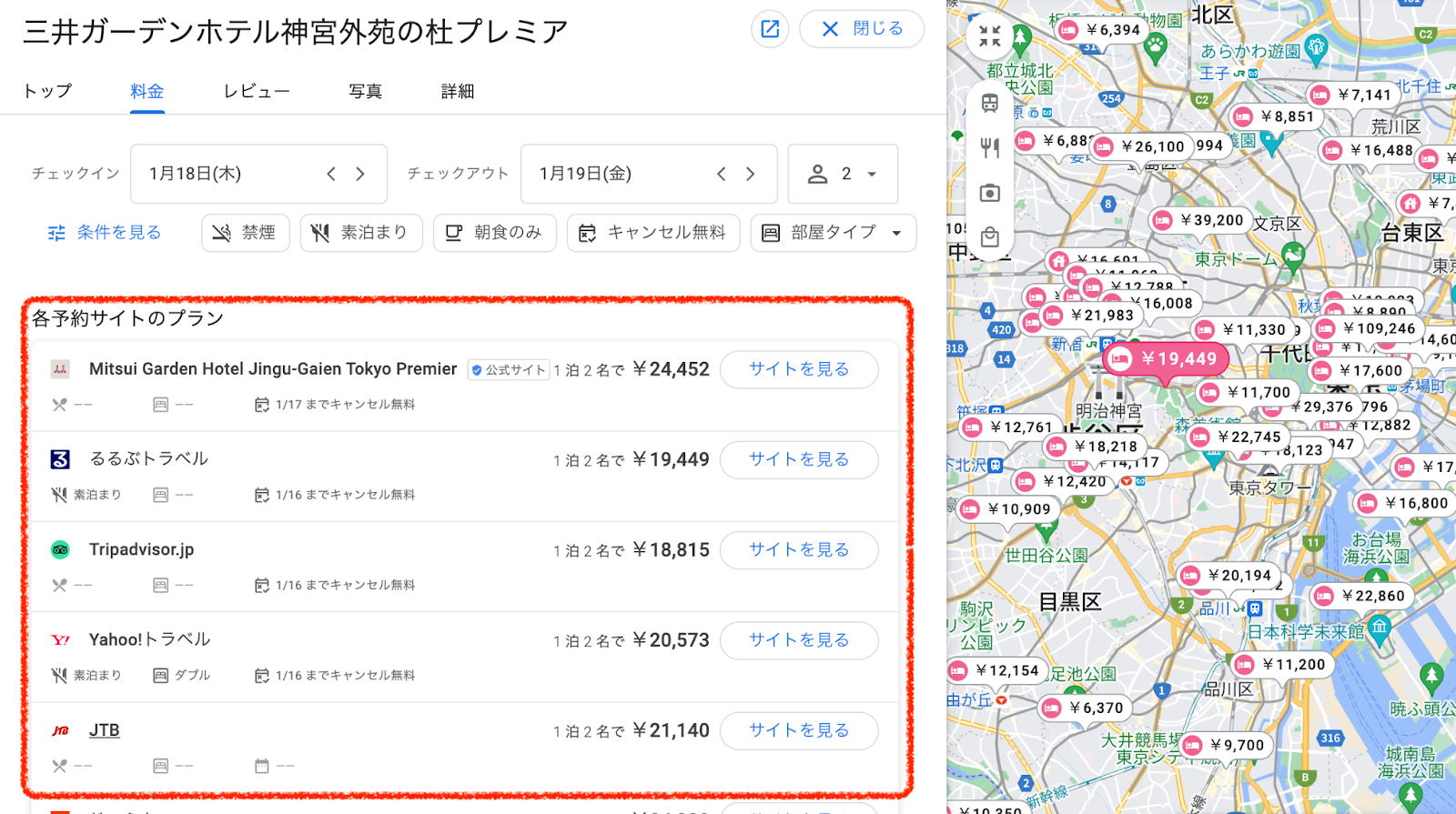Click the Yahoo! logo icon
The width and height of the screenshot is (1456, 814).
pyautogui.click(x=60, y=640)
